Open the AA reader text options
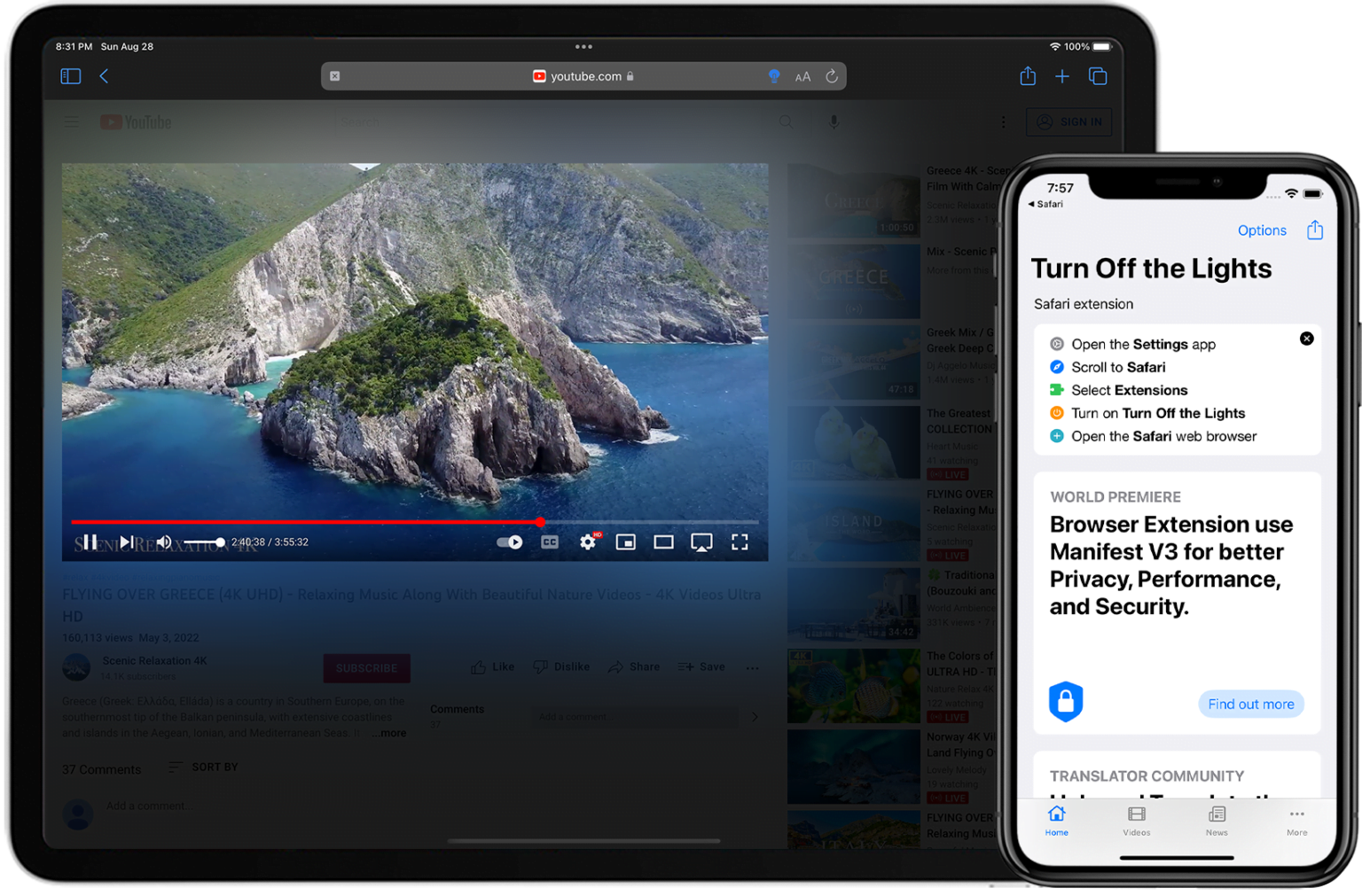The width and height of the screenshot is (1362, 896). point(802,77)
